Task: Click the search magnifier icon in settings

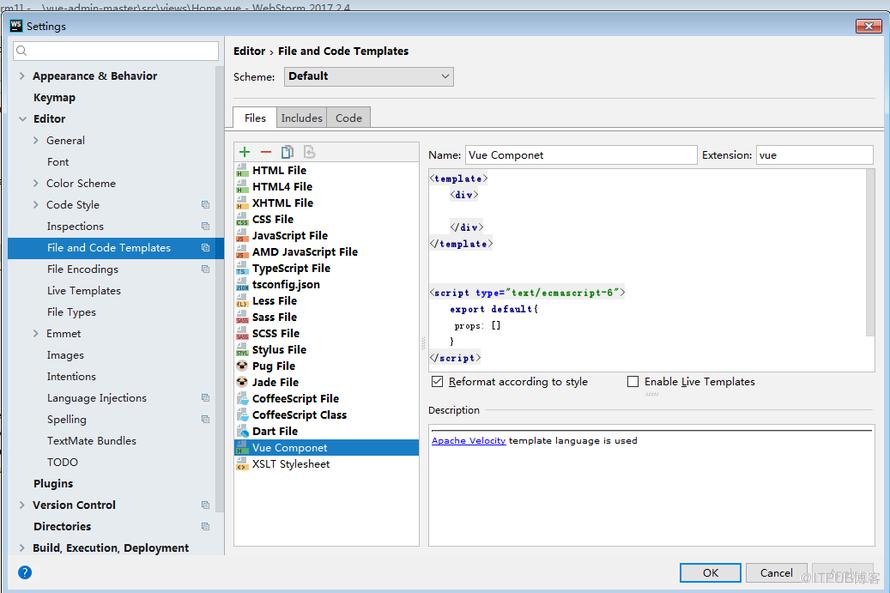Action: tap(22, 51)
